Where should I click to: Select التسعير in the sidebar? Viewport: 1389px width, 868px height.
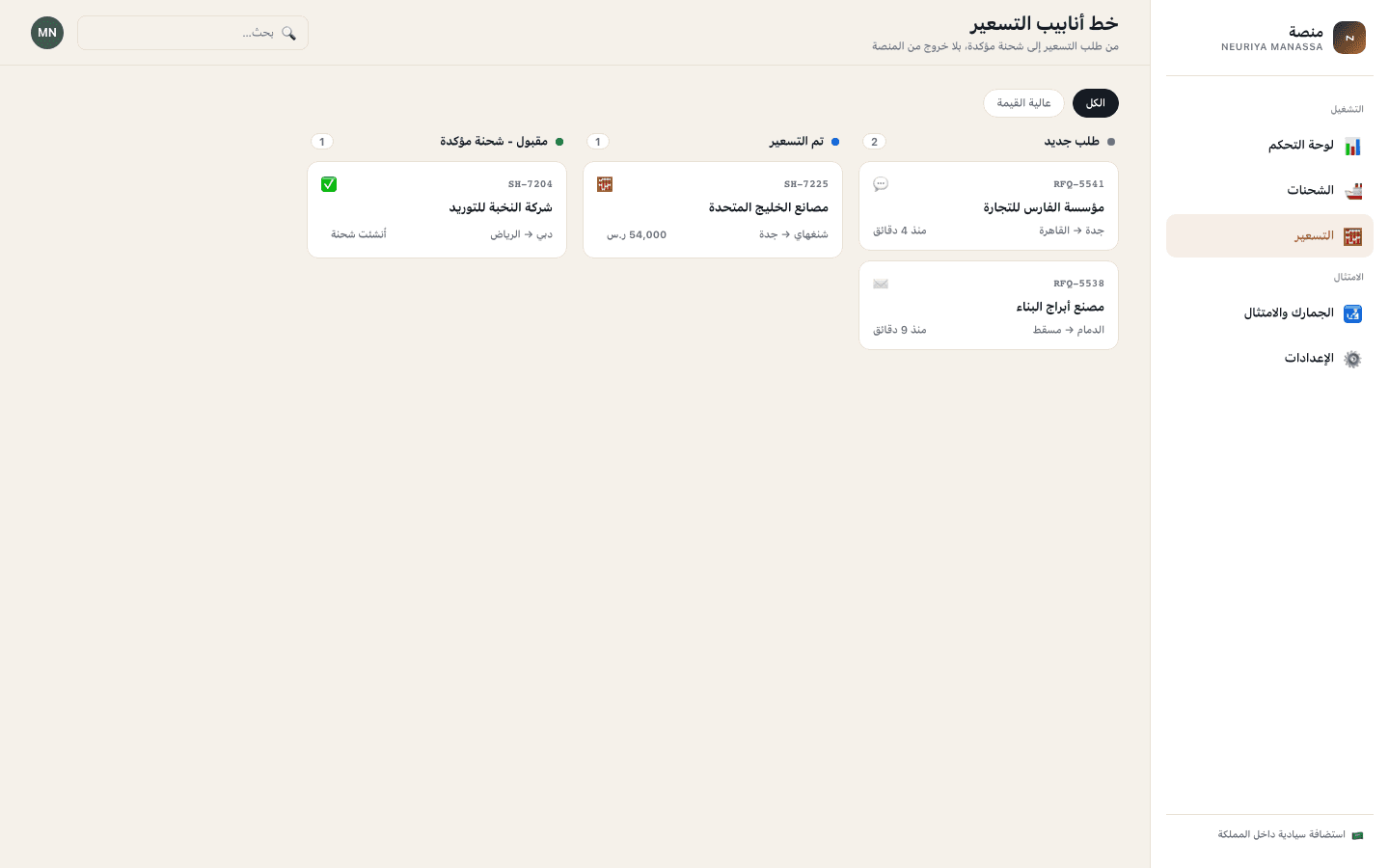[1269, 236]
